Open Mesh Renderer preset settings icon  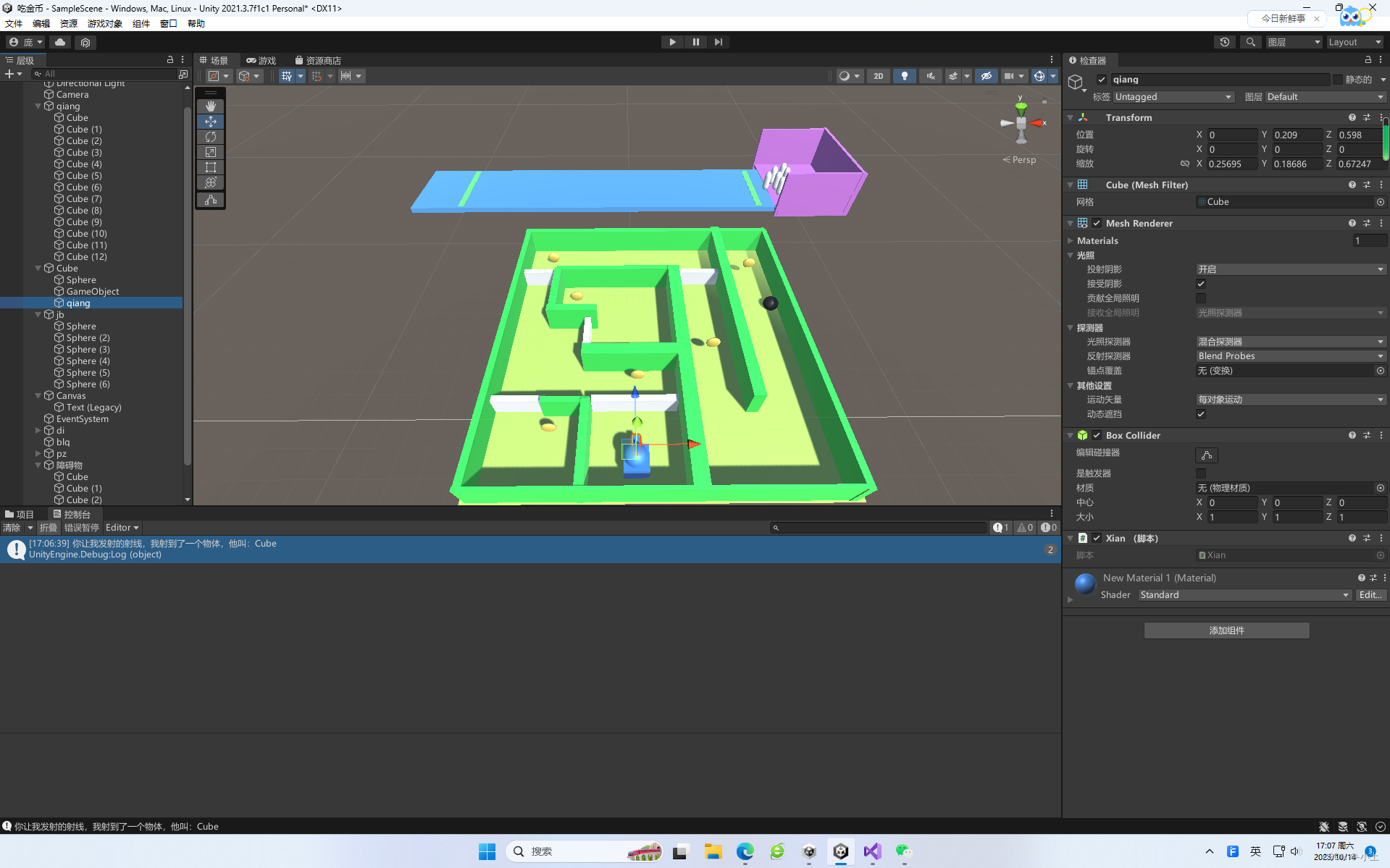tap(1366, 223)
